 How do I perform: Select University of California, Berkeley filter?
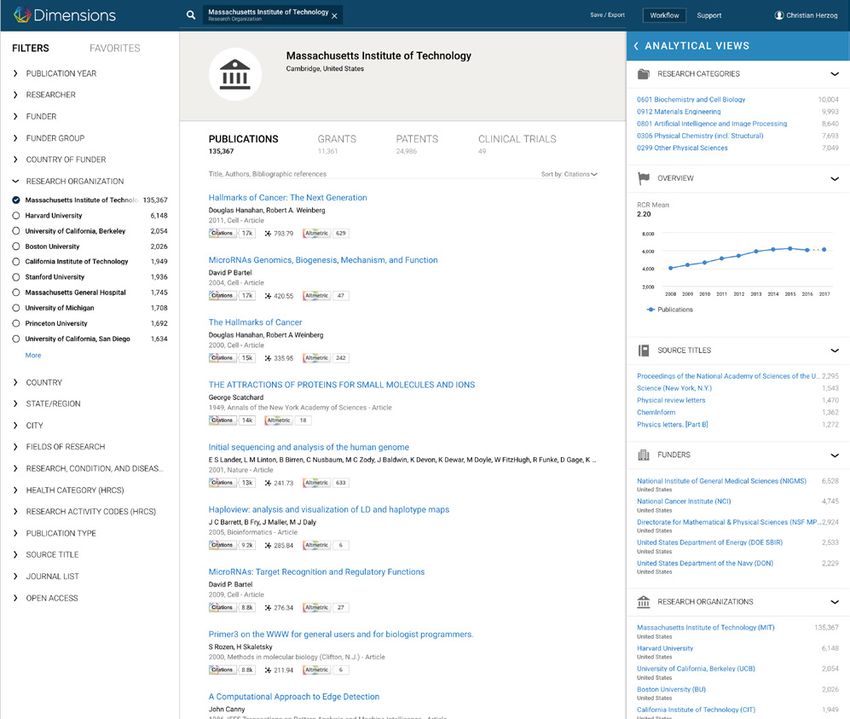16,231
